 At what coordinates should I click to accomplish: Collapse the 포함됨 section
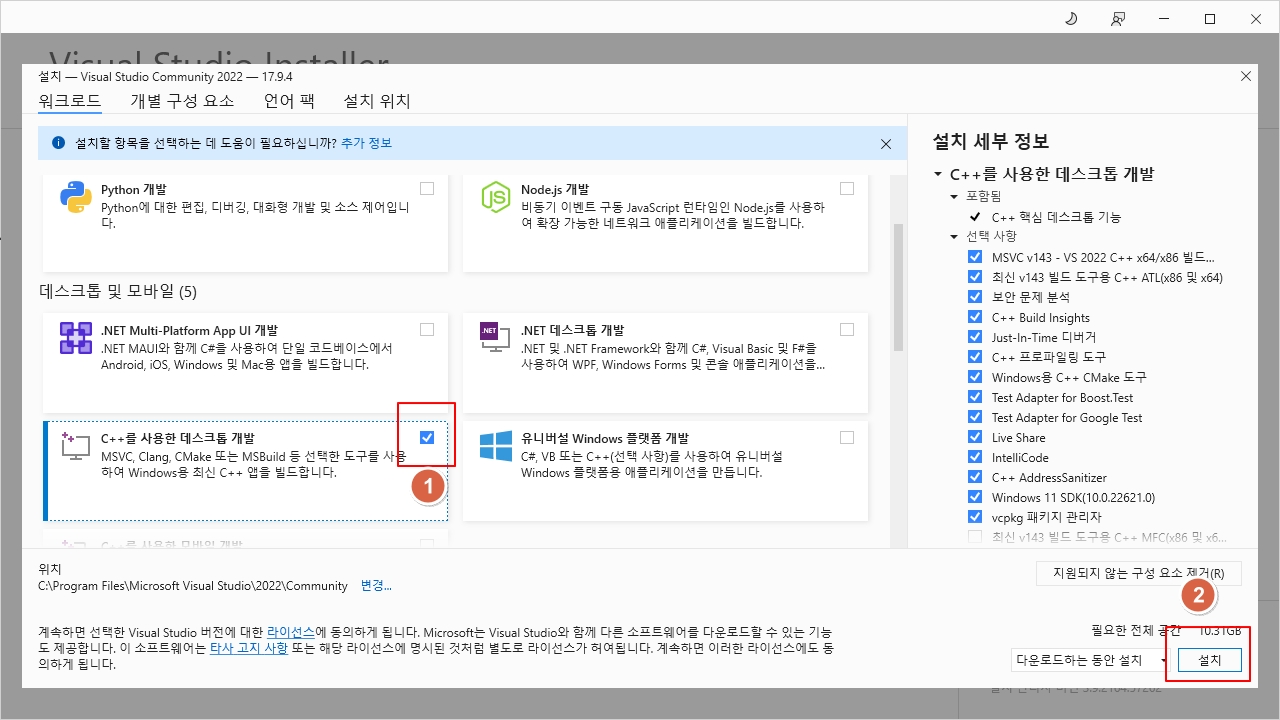(x=955, y=197)
